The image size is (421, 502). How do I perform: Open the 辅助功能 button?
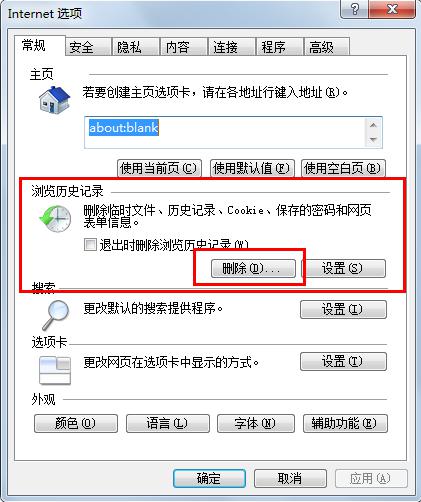(345, 423)
